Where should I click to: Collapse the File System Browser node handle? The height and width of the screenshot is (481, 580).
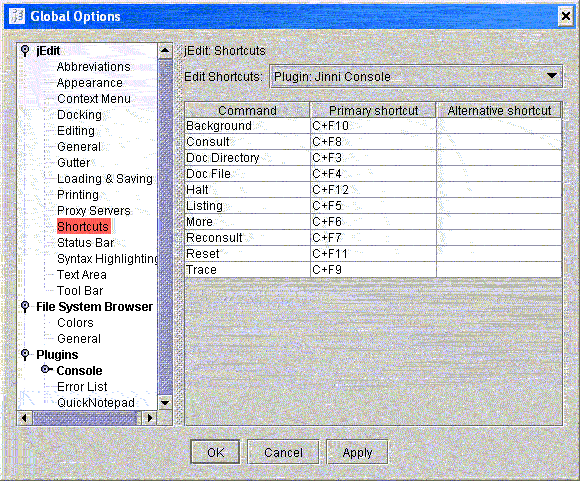coord(25,307)
